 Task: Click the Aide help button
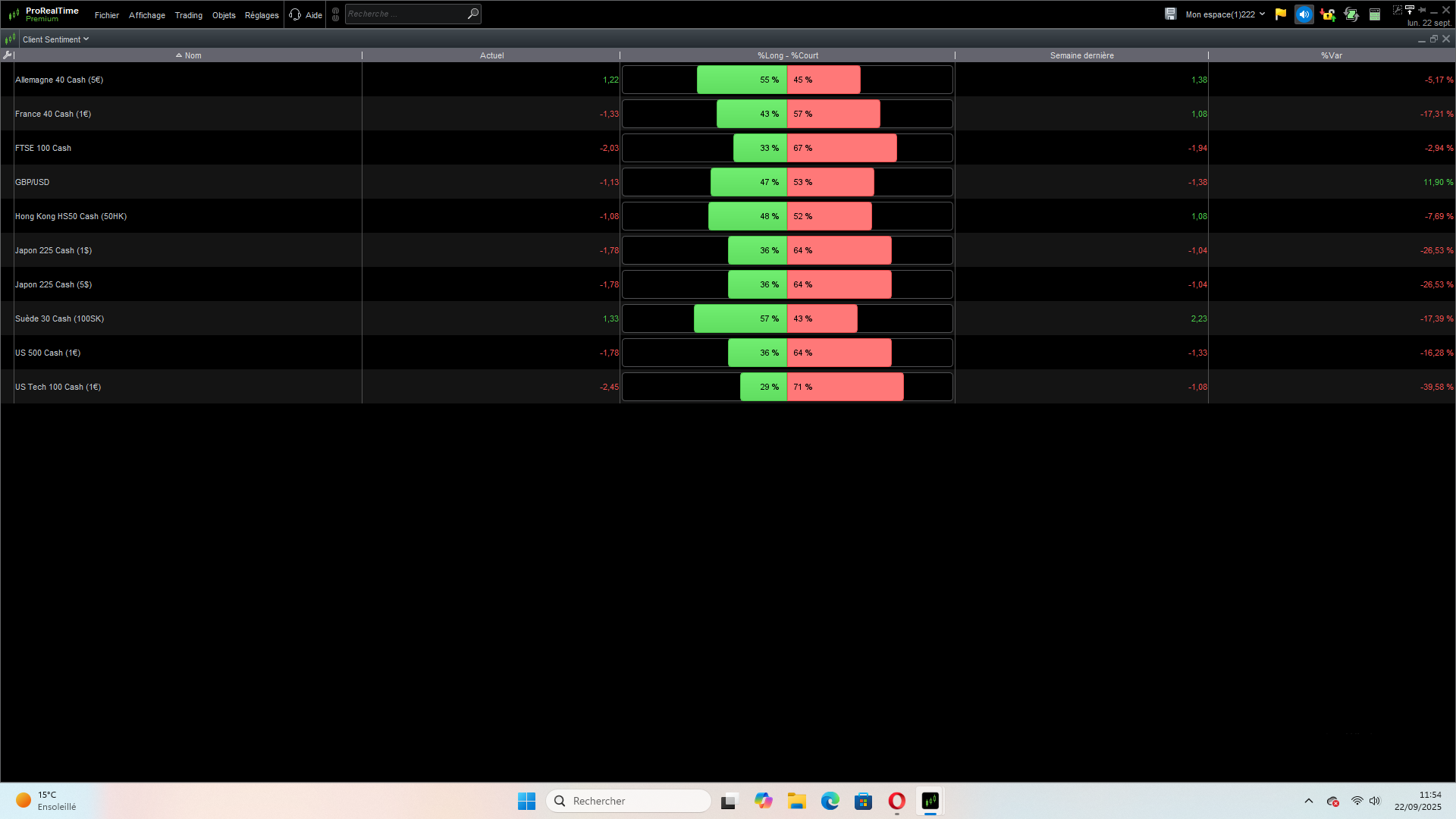click(306, 14)
